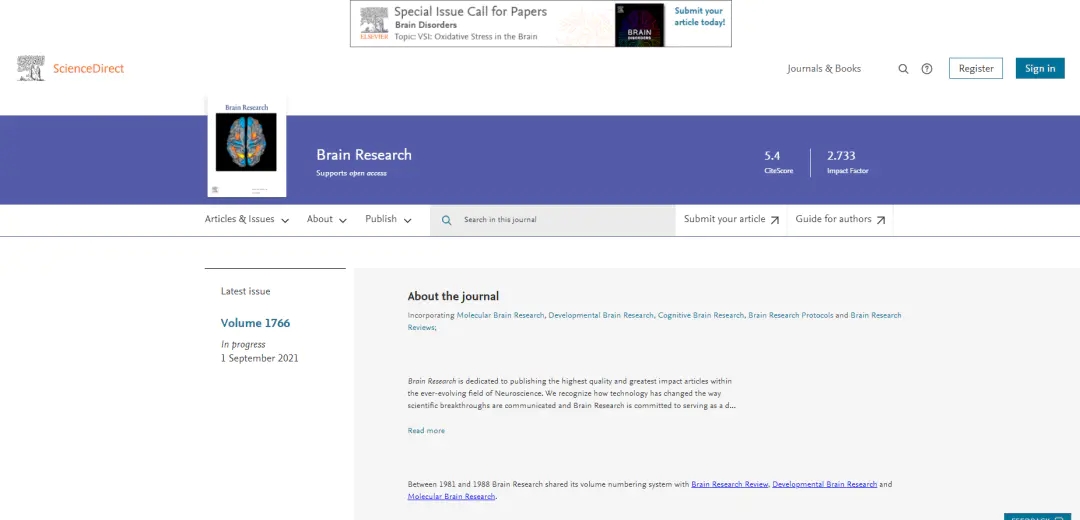Click the Brain Research journal title heading
Viewport: 1080px width, 520px height.
point(364,155)
